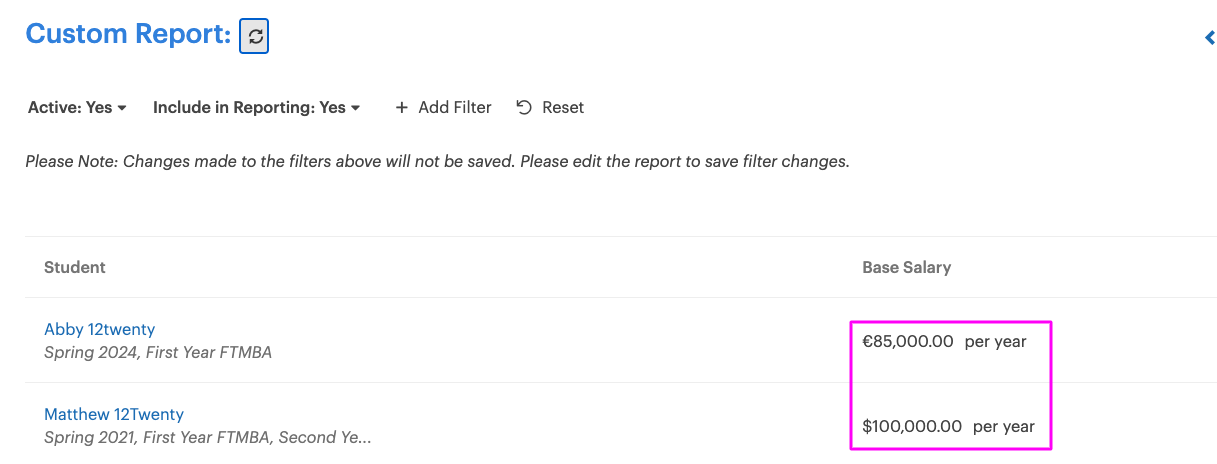
Task: Open Matthew 12Twenty's student profile
Action: pyautogui.click(x=114, y=414)
